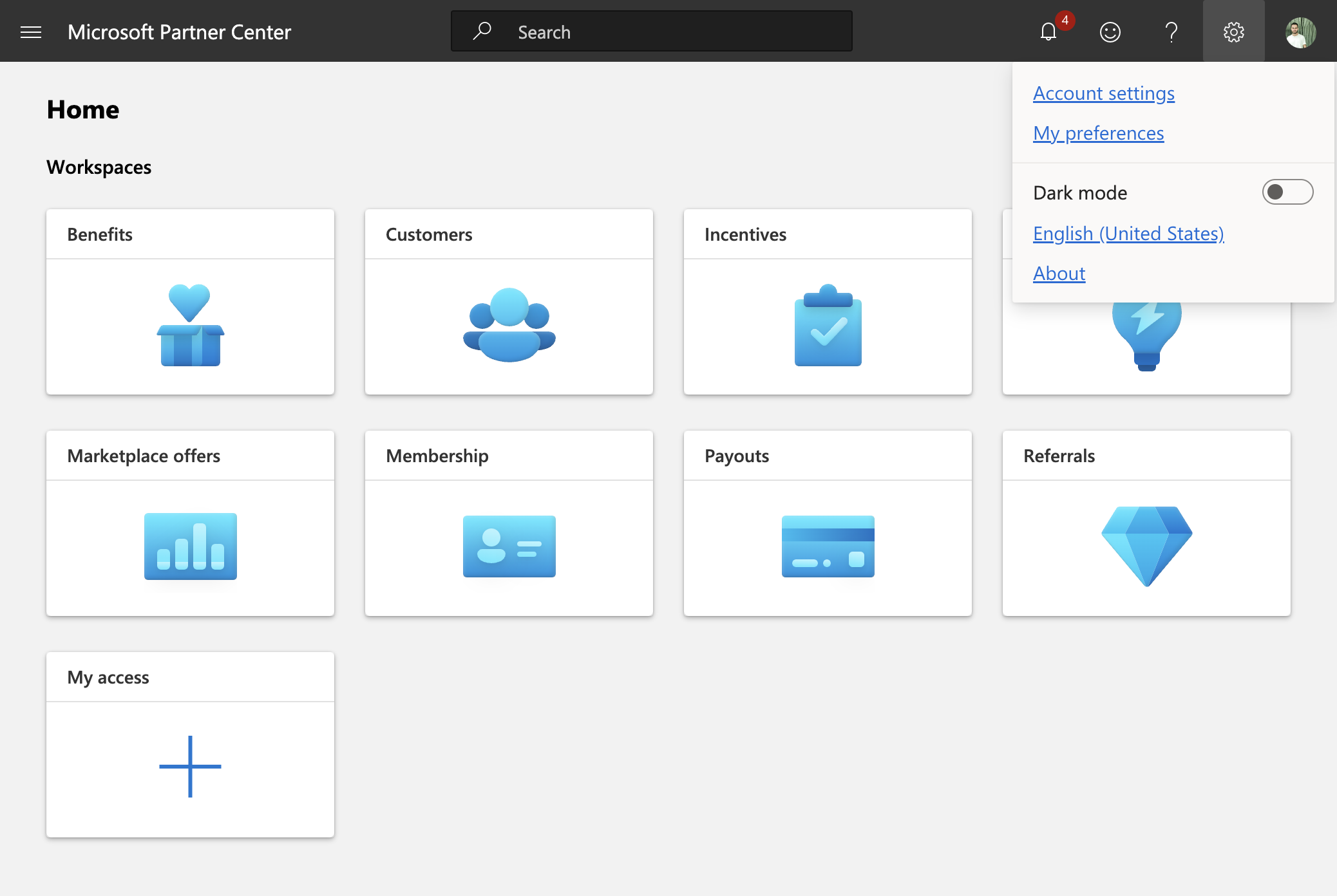
Task: Open the Referrals diamond icon
Action: pyautogui.click(x=1146, y=546)
